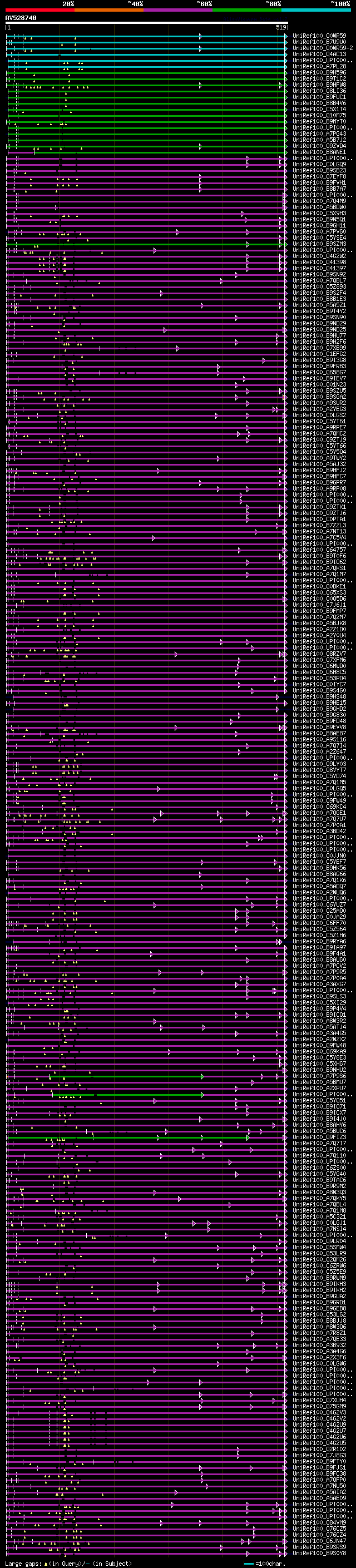Select label UniRef100_B8ANE1
The image size is (356, 1568).
click(x=319, y=152)
